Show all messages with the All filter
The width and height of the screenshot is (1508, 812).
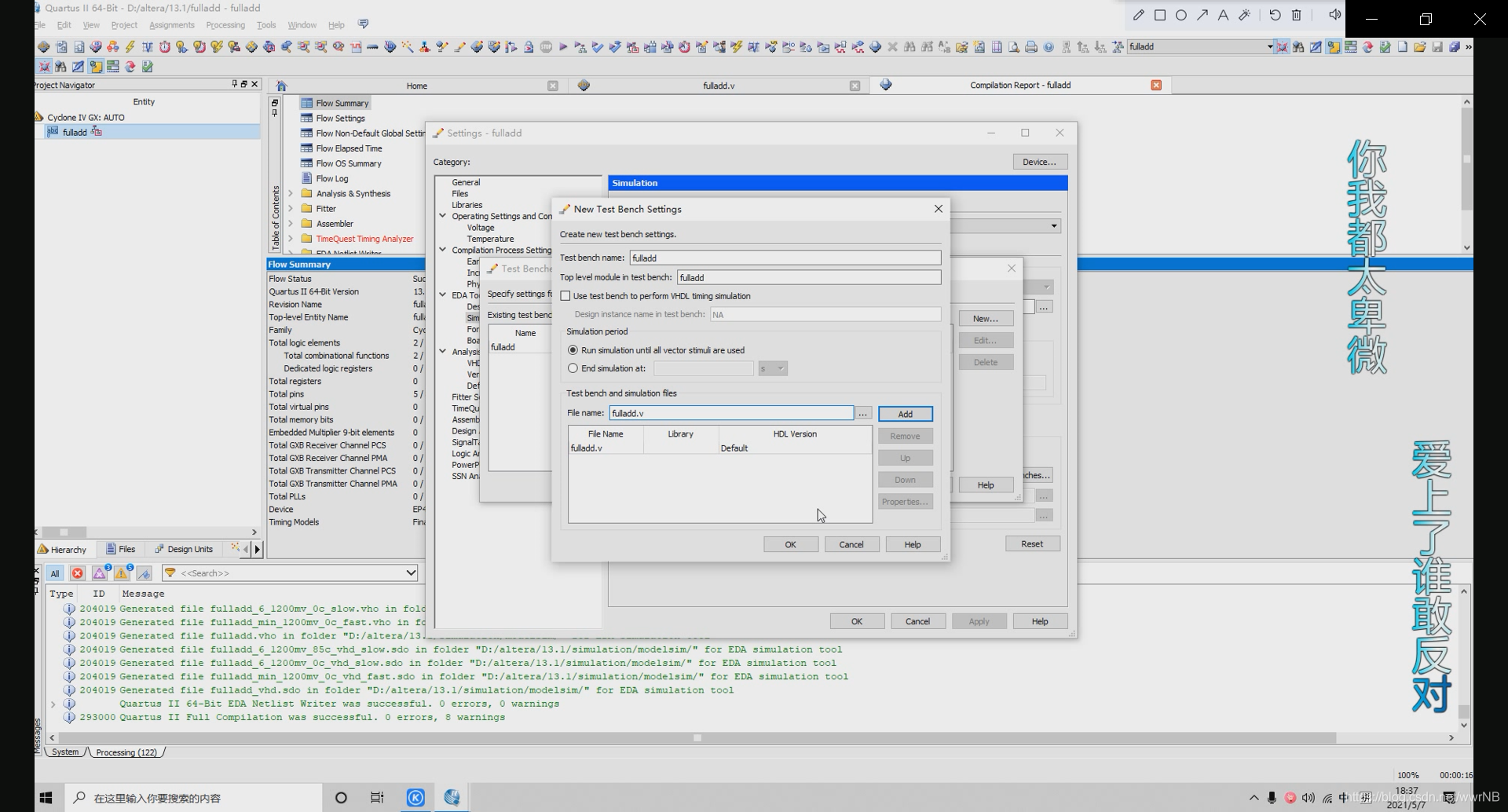[x=54, y=573]
